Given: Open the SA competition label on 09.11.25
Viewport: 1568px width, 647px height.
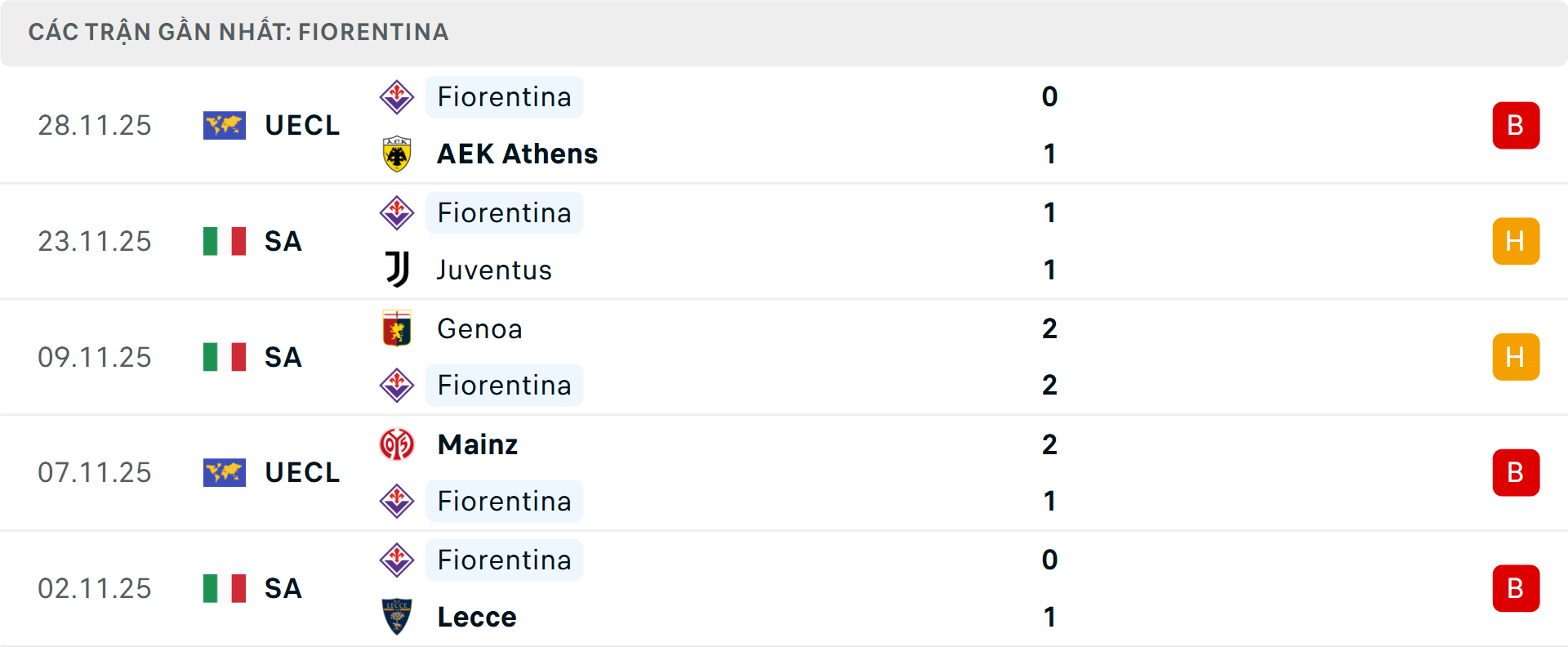Looking at the screenshot, I should point(283,356).
